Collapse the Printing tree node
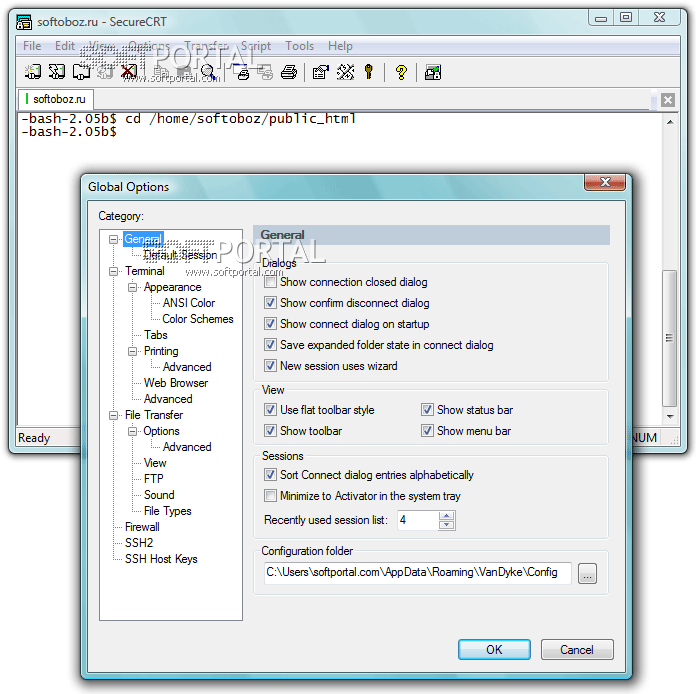The width and height of the screenshot is (696, 694). tap(132, 351)
